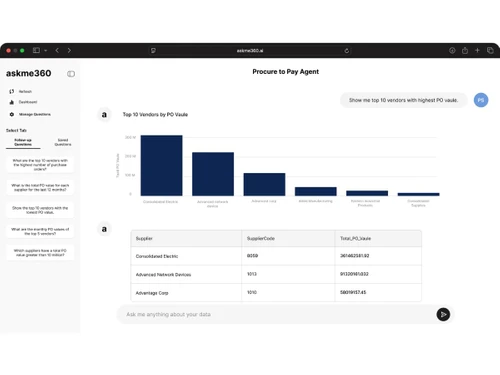Click the Dashboard label in the sidebar
500x375 pixels.
coord(28,102)
